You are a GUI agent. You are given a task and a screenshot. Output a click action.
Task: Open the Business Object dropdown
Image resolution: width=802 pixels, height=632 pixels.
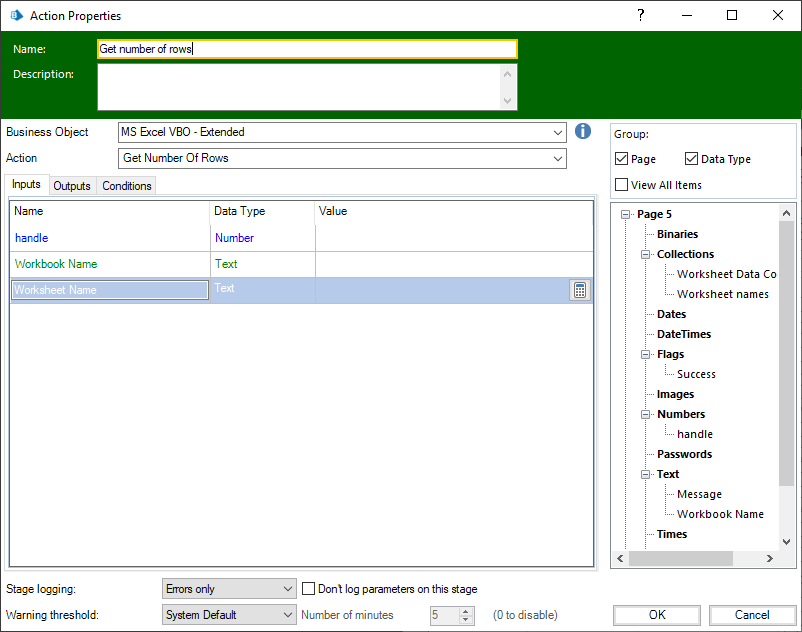click(557, 132)
